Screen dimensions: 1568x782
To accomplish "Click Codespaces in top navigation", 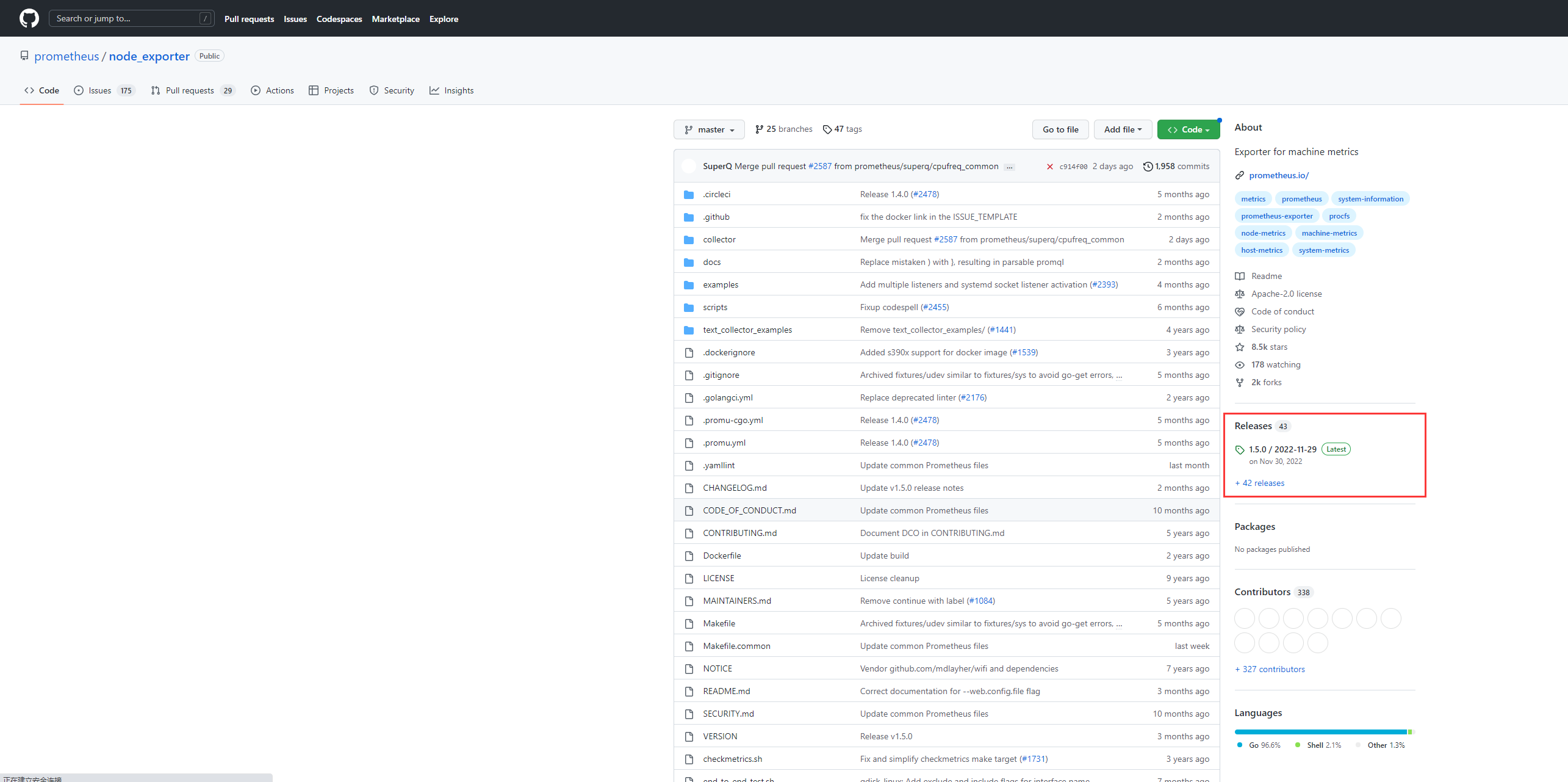I will (x=339, y=19).
